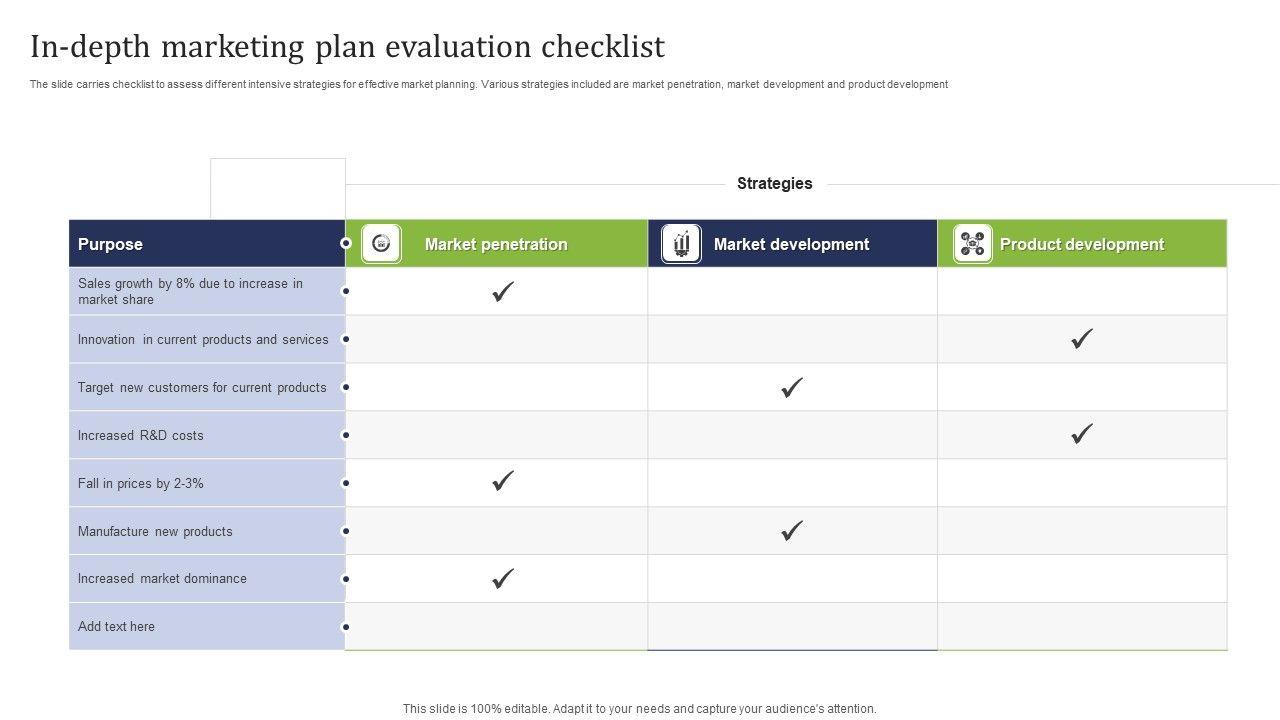Click the Increased R&D costs Product development checkmark
This screenshot has width=1280, height=720.
pyautogui.click(x=1081, y=434)
